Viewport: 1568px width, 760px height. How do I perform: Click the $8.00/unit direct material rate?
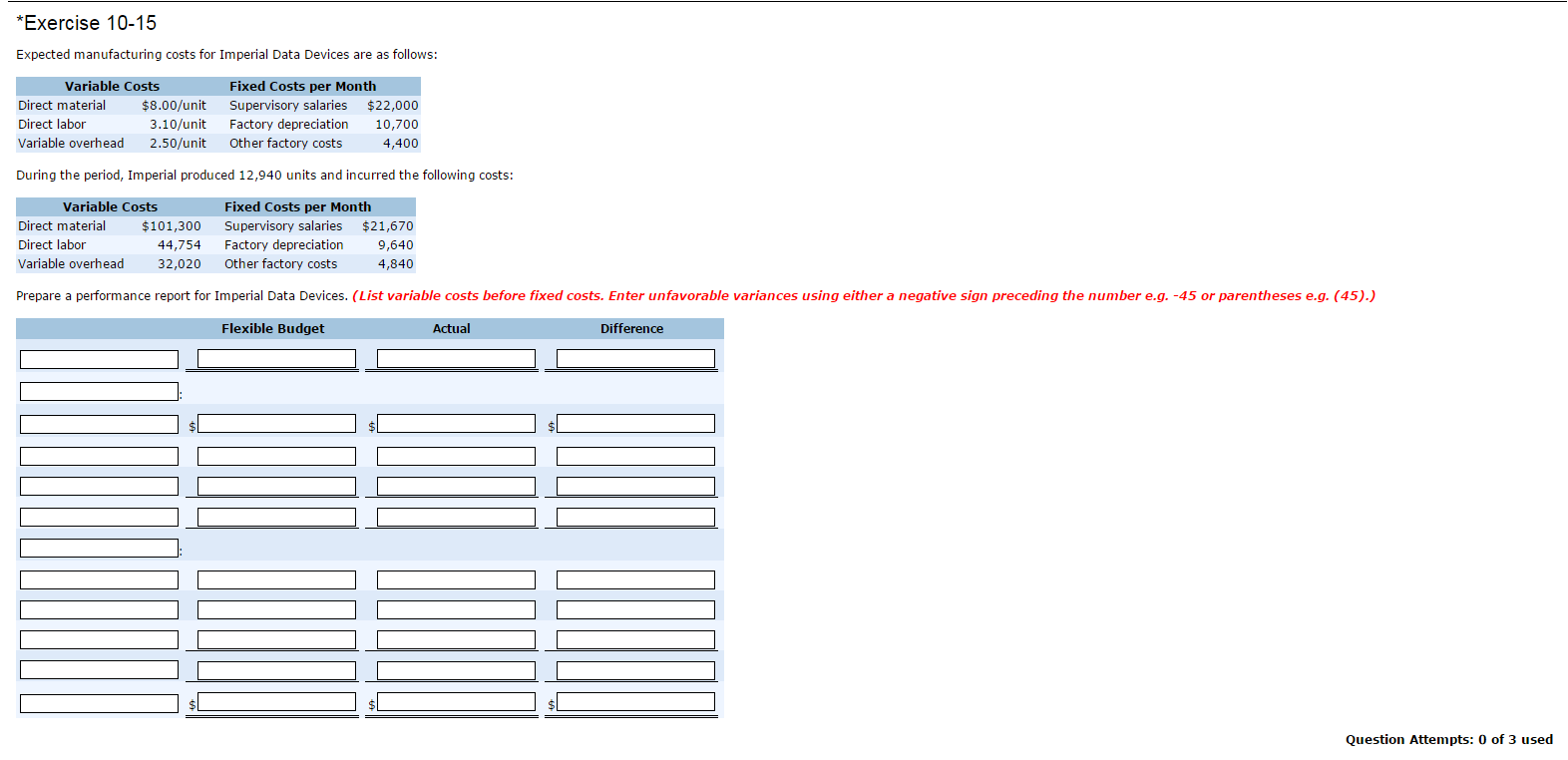point(174,105)
